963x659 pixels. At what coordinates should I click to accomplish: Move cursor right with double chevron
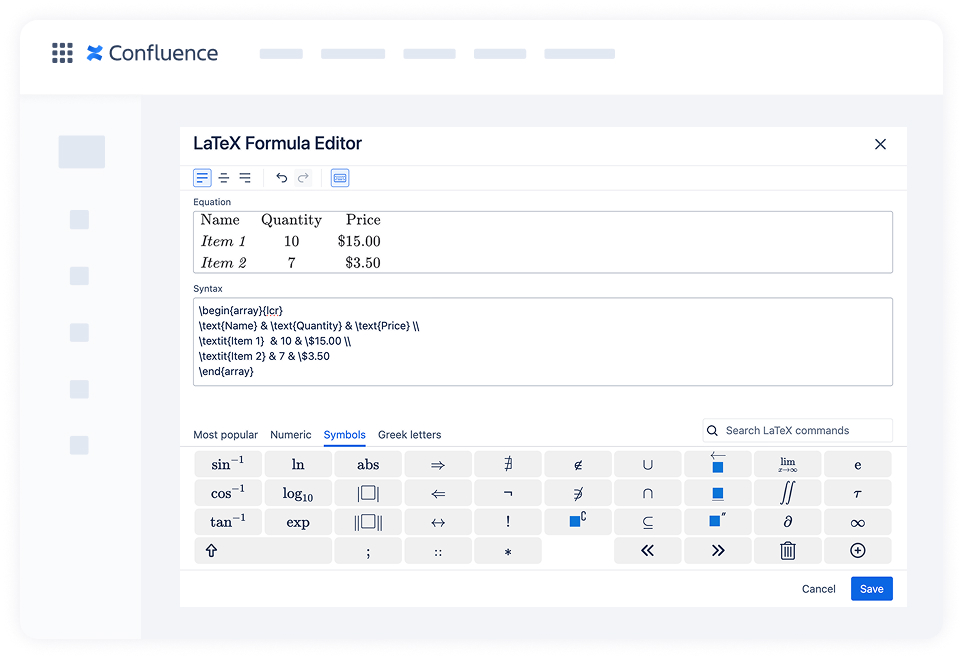pos(718,551)
